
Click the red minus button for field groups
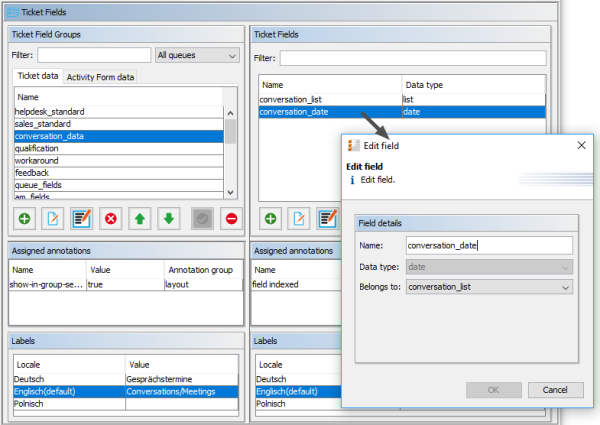(231, 218)
